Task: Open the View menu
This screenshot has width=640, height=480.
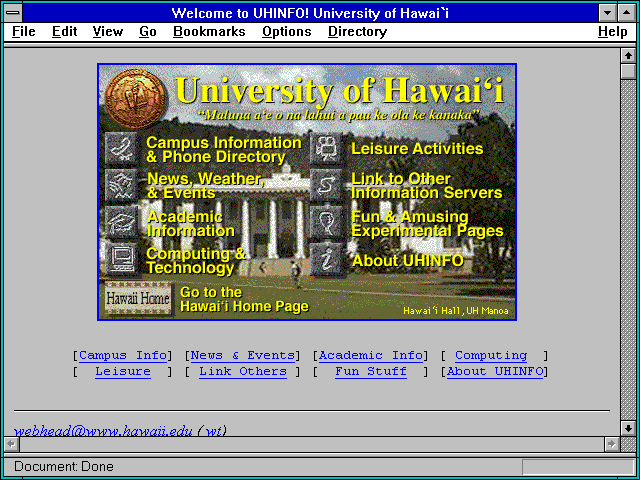Action: tap(107, 31)
